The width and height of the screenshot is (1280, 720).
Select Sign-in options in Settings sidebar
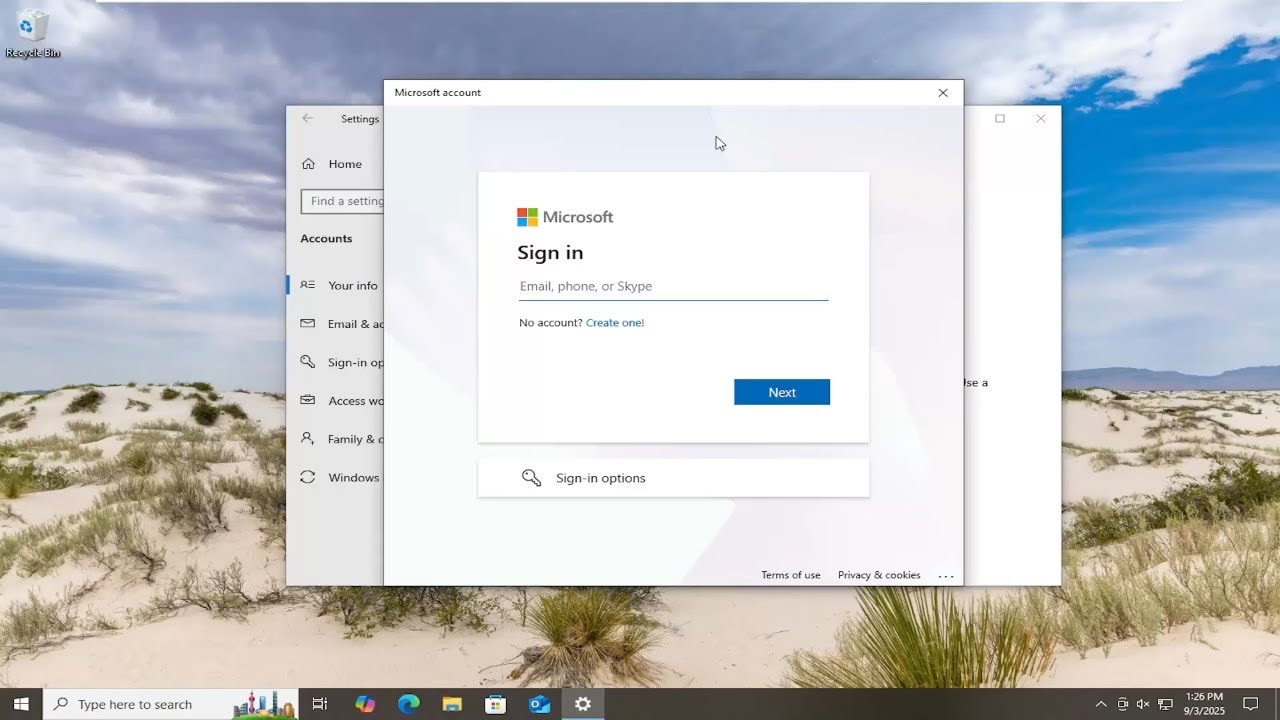tap(336, 362)
